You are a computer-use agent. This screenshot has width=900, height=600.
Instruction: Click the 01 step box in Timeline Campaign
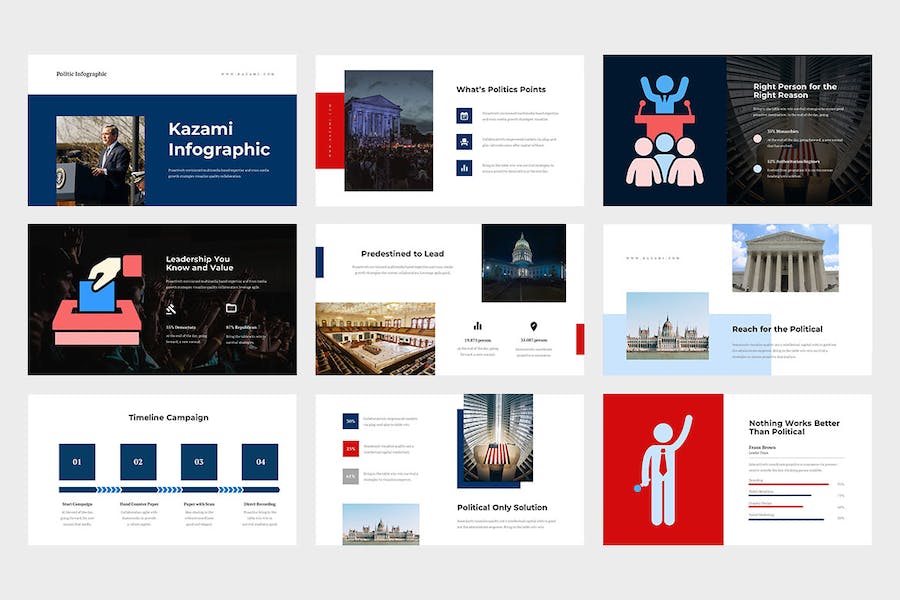77,462
